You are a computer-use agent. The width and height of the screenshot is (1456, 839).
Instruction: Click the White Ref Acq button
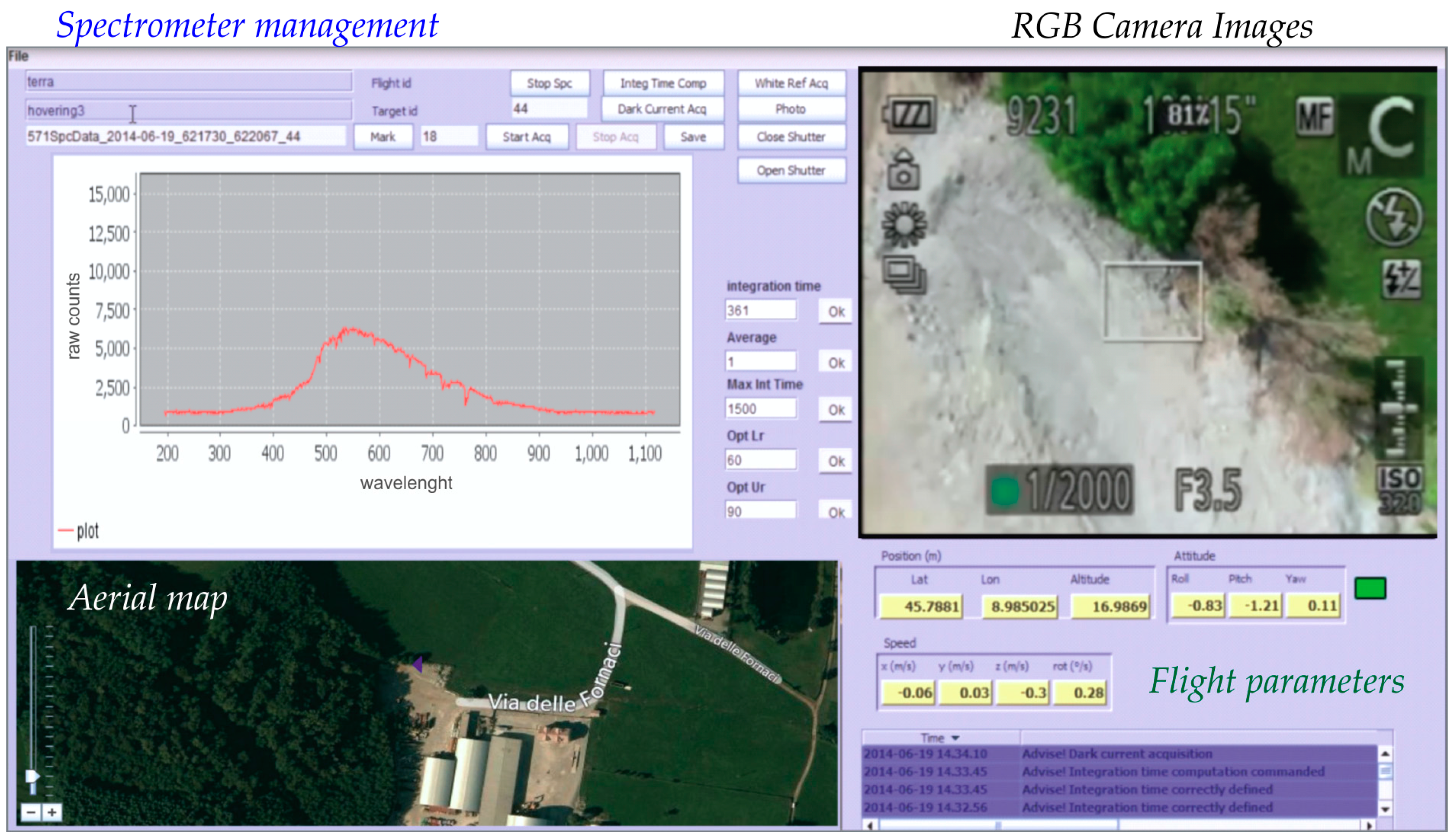pyautogui.click(x=791, y=83)
